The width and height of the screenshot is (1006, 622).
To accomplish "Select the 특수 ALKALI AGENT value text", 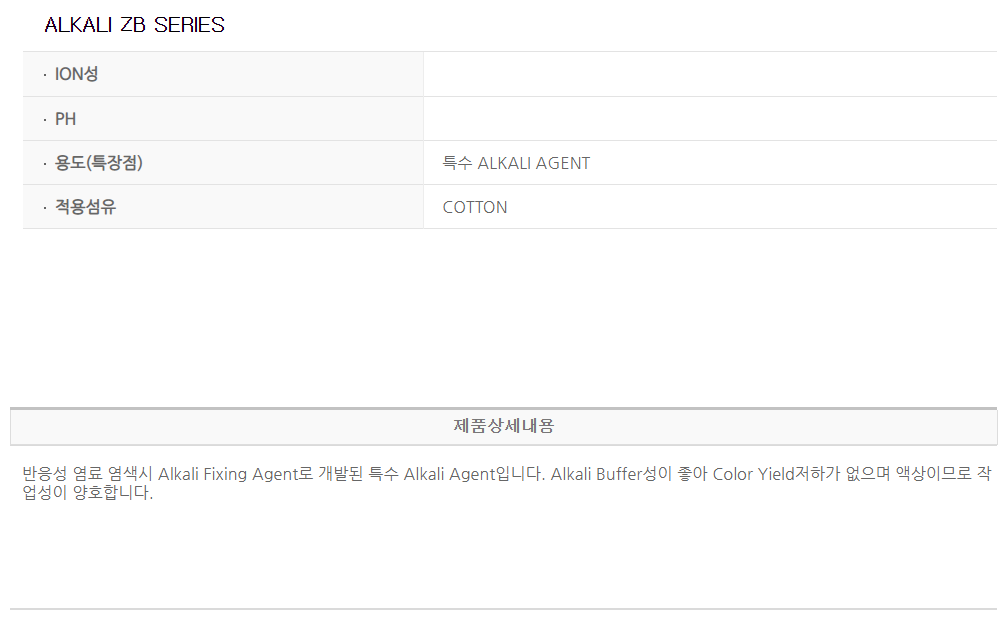I will tap(516, 163).
